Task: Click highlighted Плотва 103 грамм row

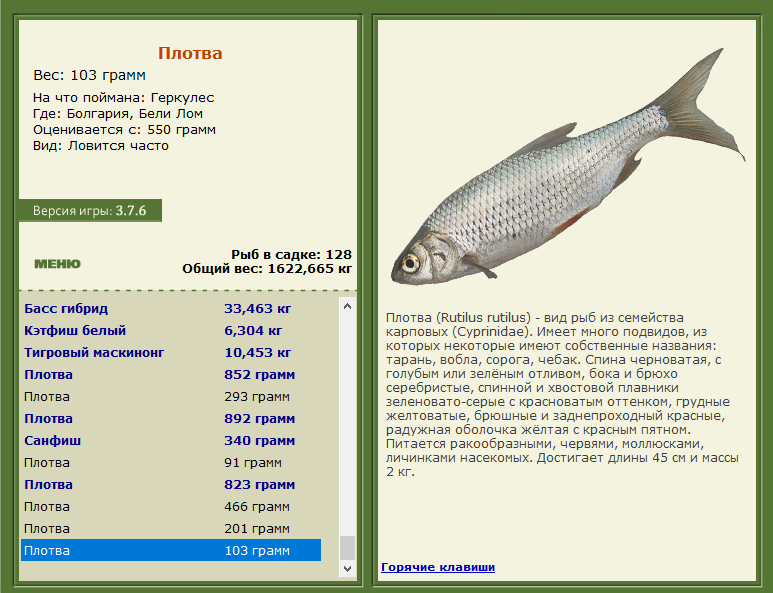Action: tap(171, 550)
